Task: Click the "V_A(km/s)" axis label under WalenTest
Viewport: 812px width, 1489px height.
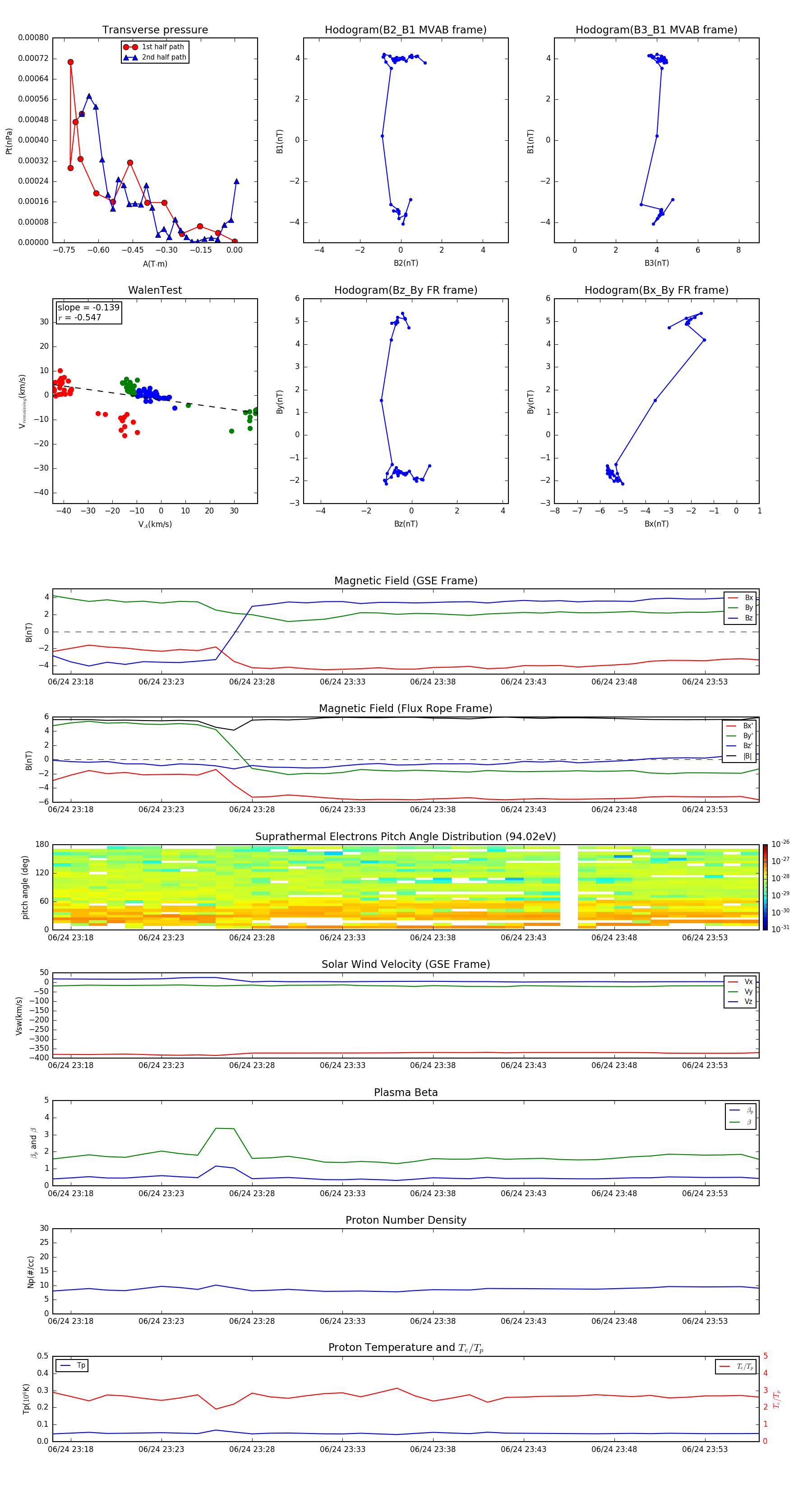Action: (x=155, y=524)
